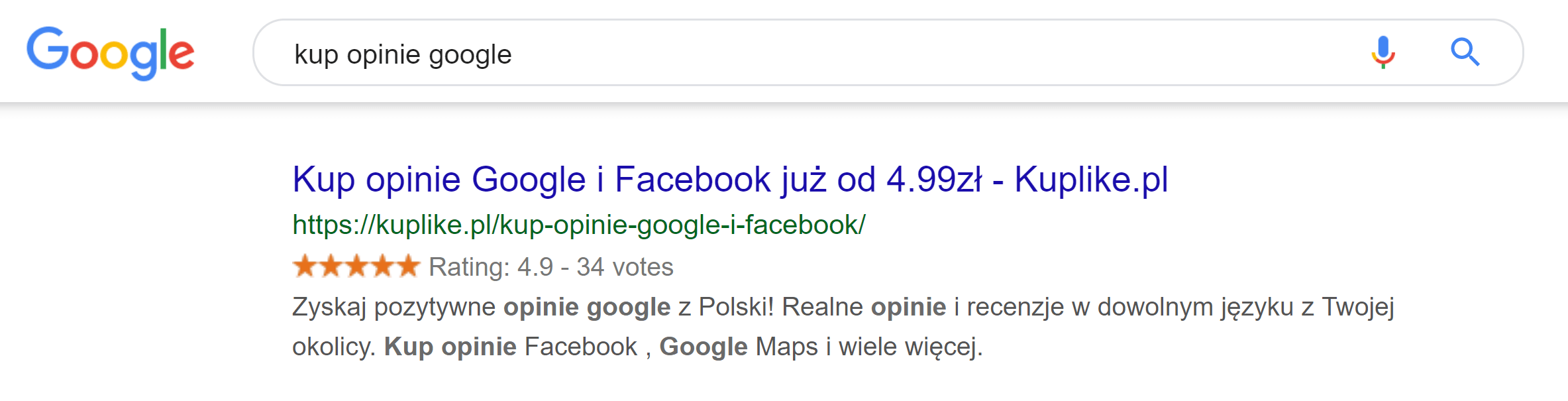Focus the search box containing kup opinie google

(x=888, y=52)
